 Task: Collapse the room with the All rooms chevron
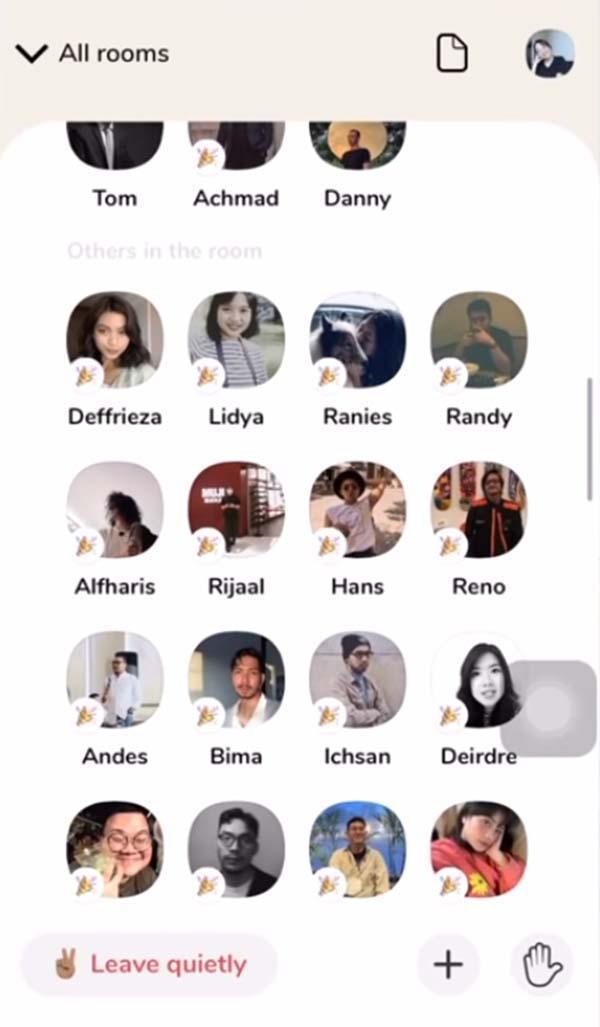[x=31, y=54]
